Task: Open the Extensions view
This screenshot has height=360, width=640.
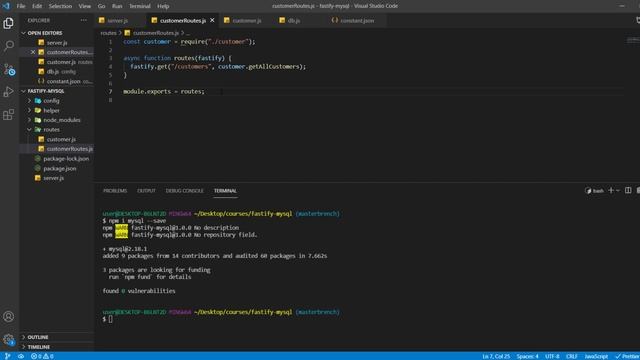Action: pos(9,115)
